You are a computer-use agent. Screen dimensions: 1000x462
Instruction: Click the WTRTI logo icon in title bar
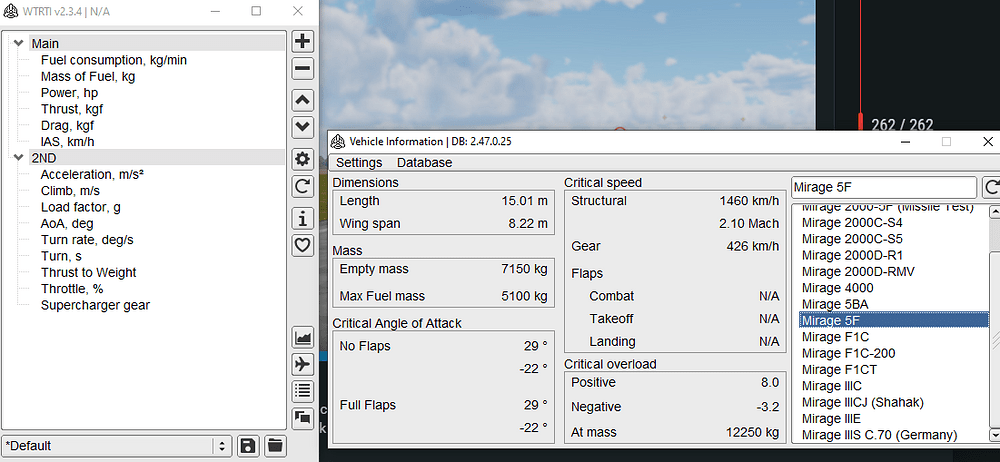pos(10,11)
